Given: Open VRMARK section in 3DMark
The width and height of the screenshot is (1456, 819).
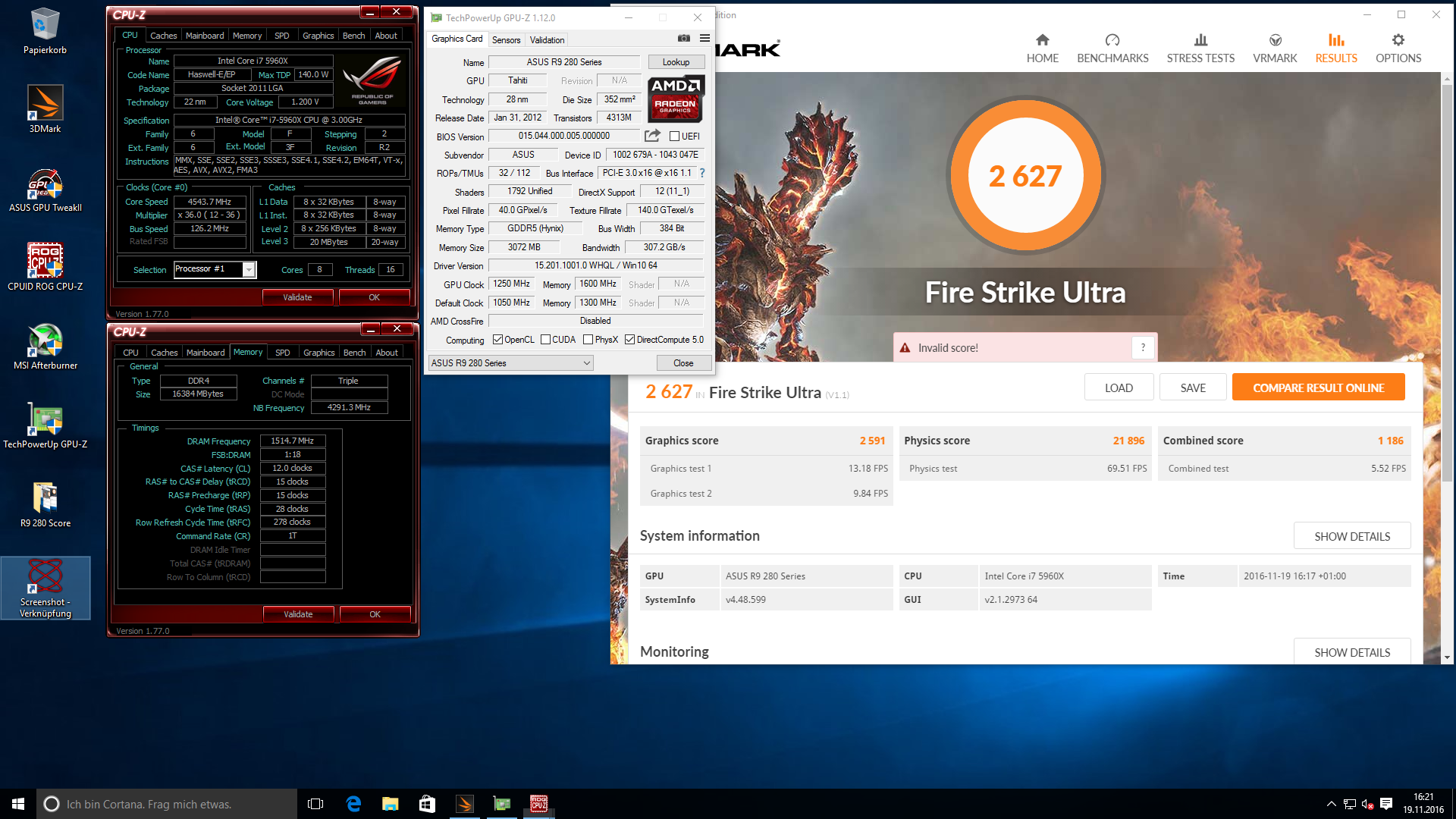Looking at the screenshot, I should pos(1275,49).
